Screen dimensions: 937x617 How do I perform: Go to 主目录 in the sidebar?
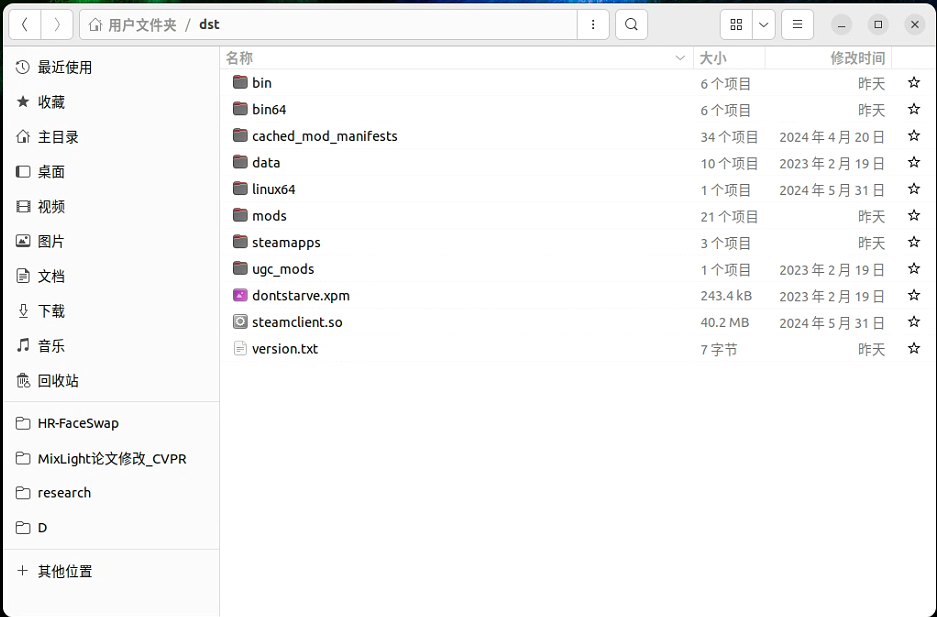111,137
